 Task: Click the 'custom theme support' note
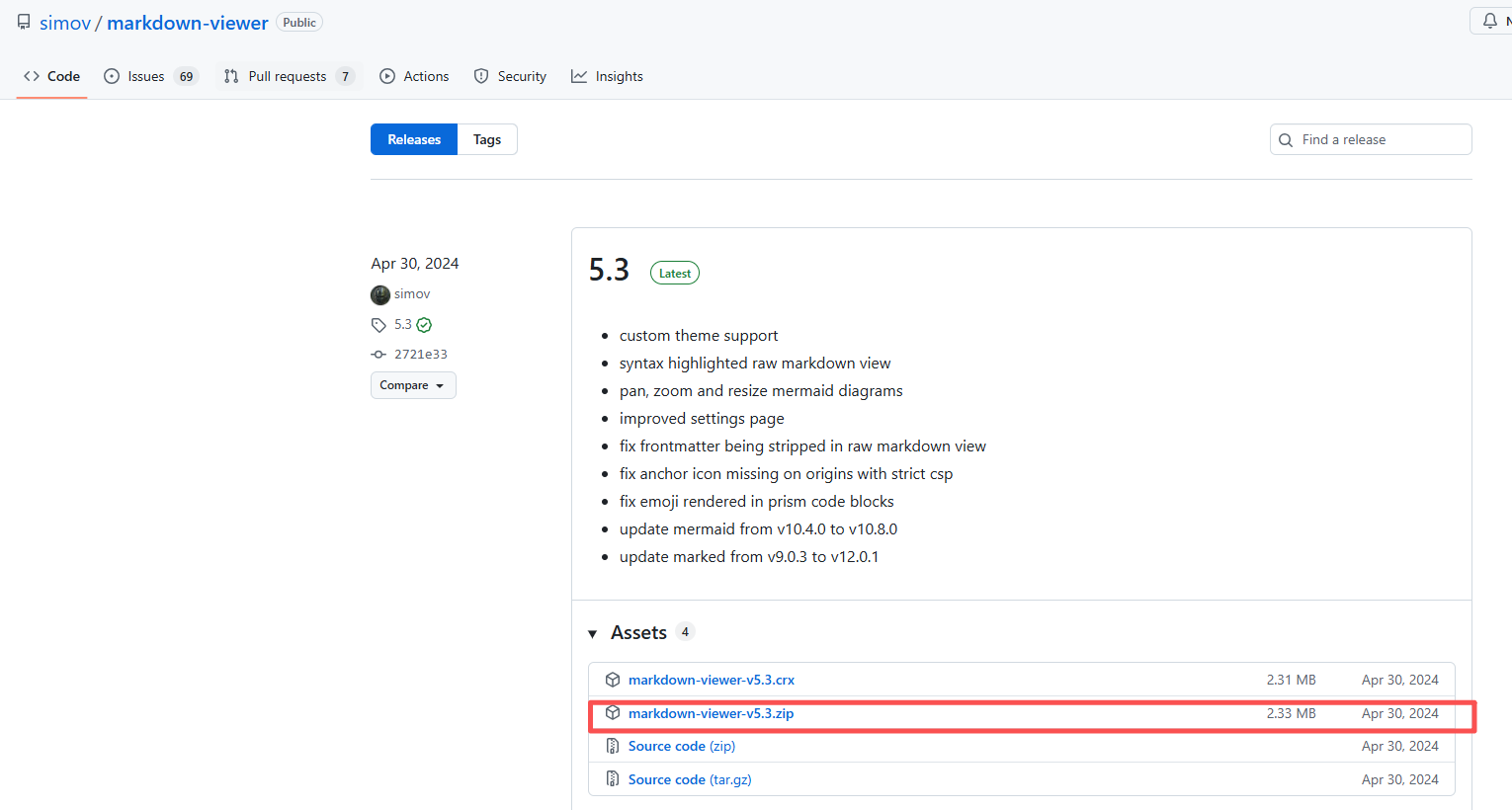tap(699, 336)
